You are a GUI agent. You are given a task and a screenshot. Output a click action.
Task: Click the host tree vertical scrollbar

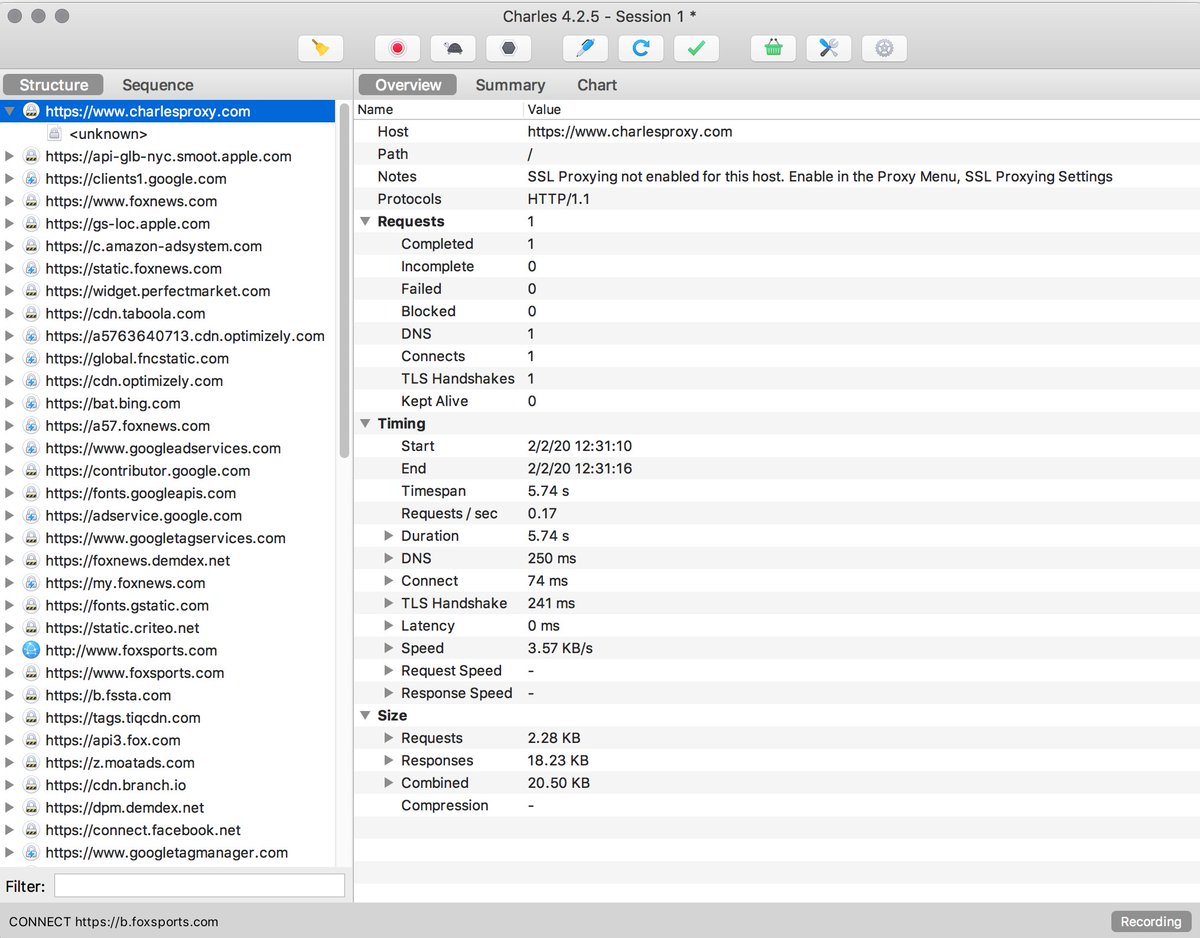tap(344, 280)
